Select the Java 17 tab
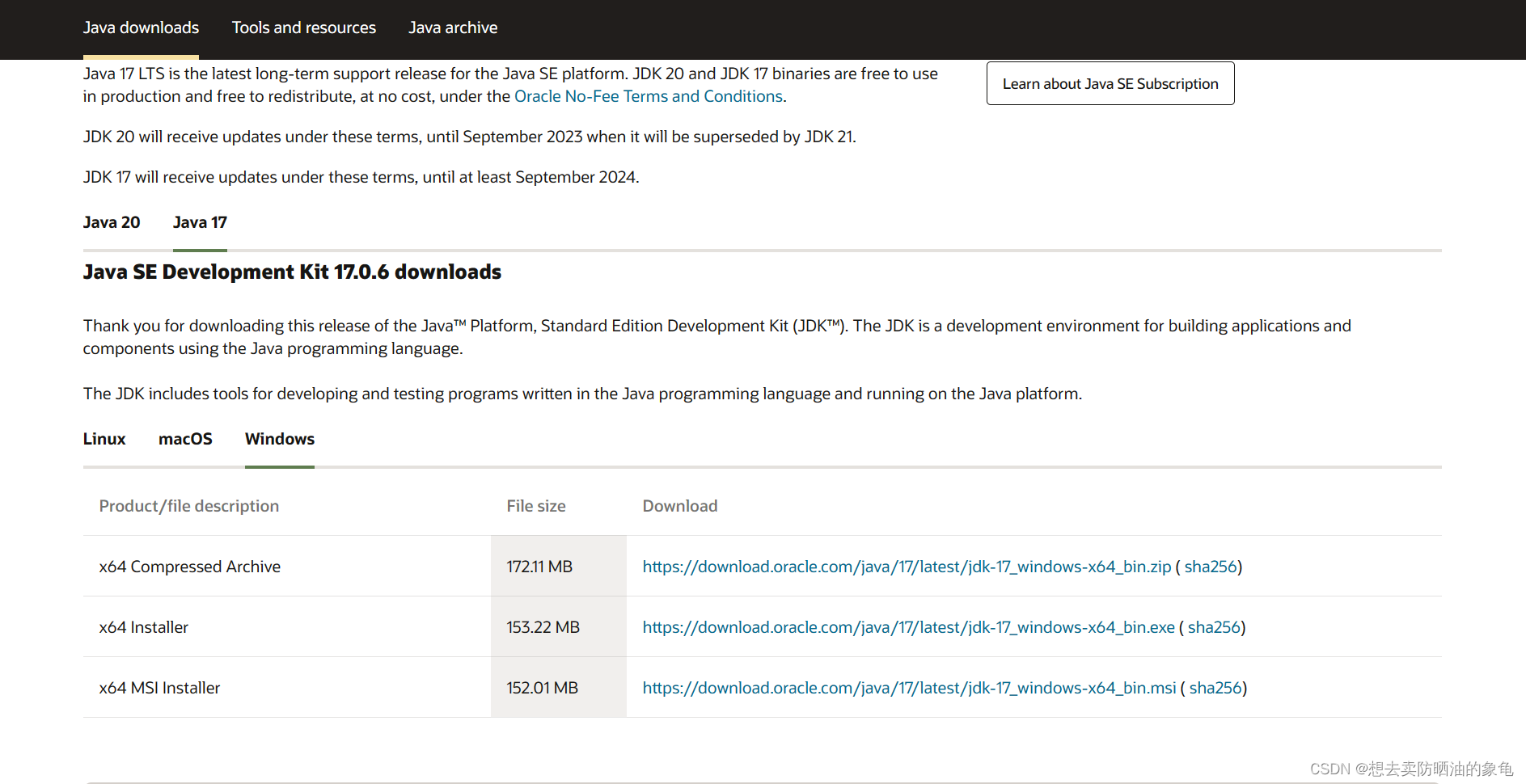The width and height of the screenshot is (1526, 784). 200,222
